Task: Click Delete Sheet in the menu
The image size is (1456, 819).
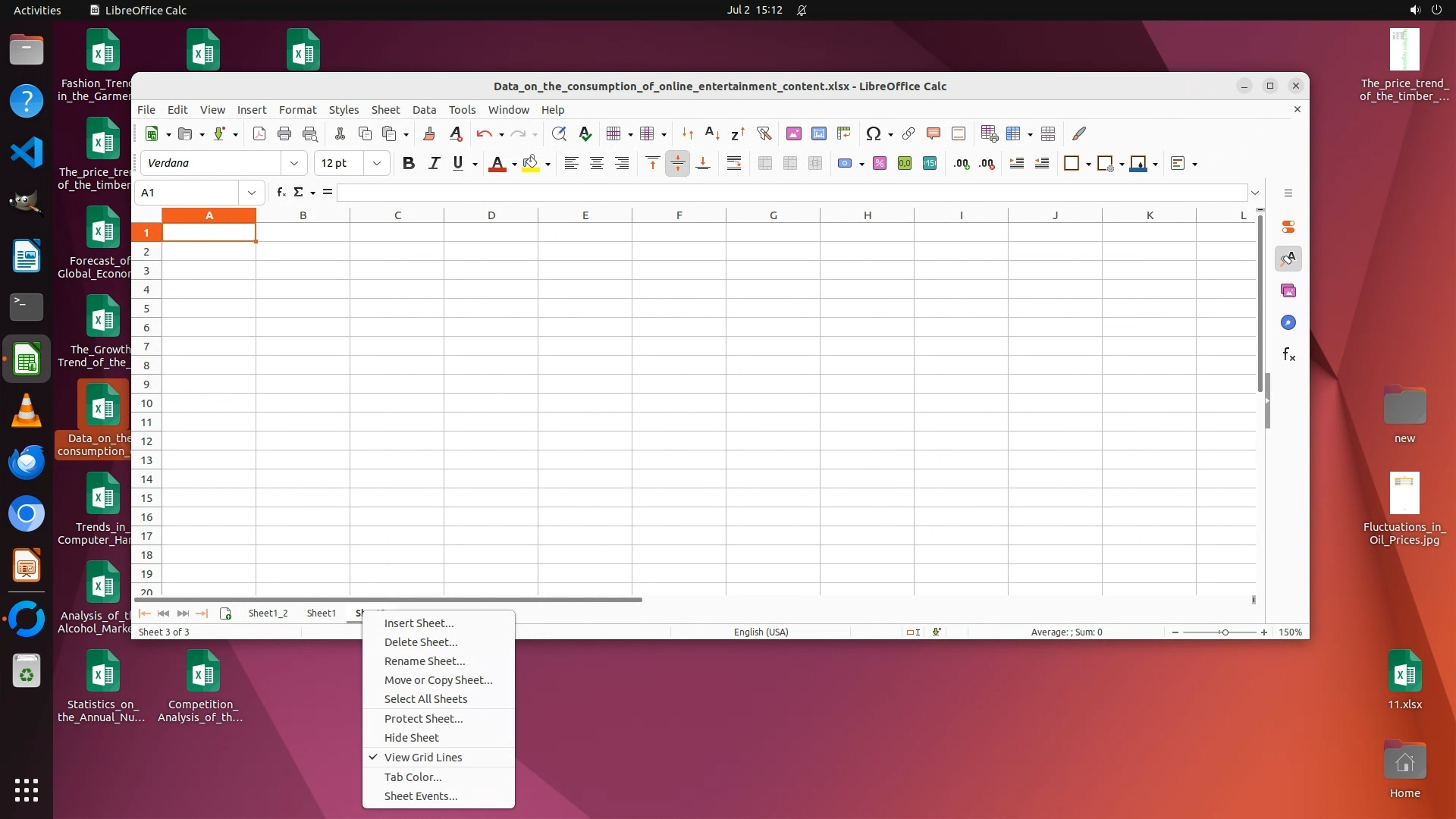Action: point(420,642)
